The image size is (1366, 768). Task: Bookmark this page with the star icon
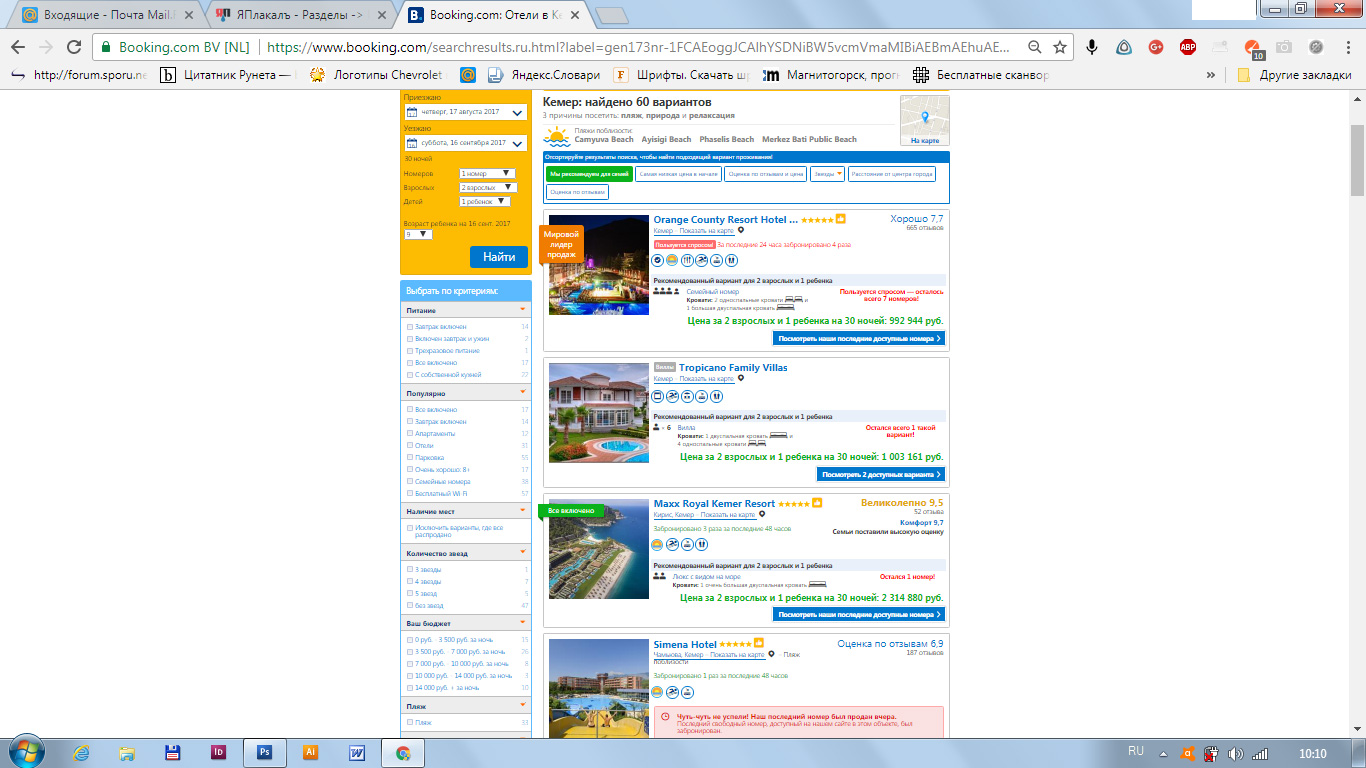click(1060, 47)
